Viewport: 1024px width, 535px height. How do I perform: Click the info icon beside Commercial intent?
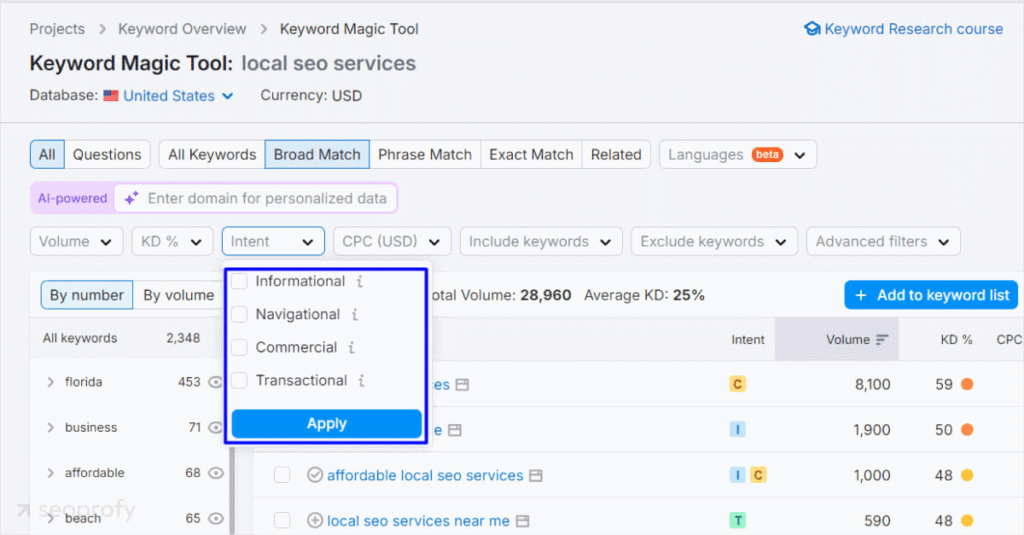tap(352, 348)
